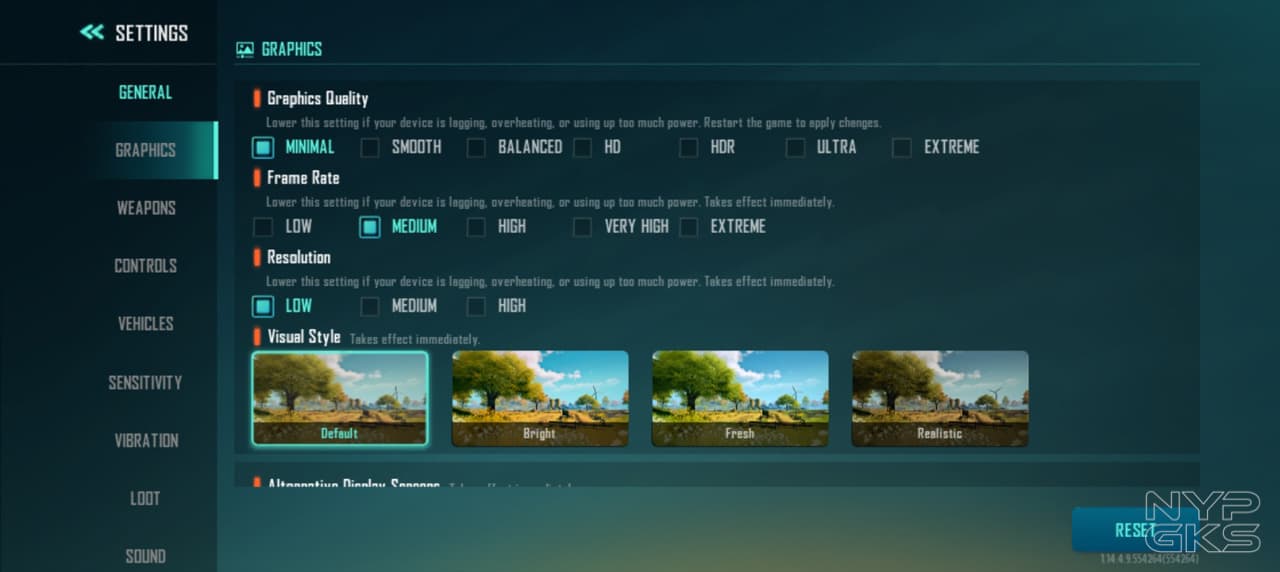This screenshot has width=1280, height=572.
Task: Enable the Balanced graphics quality checkbox
Action: click(476, 148)
